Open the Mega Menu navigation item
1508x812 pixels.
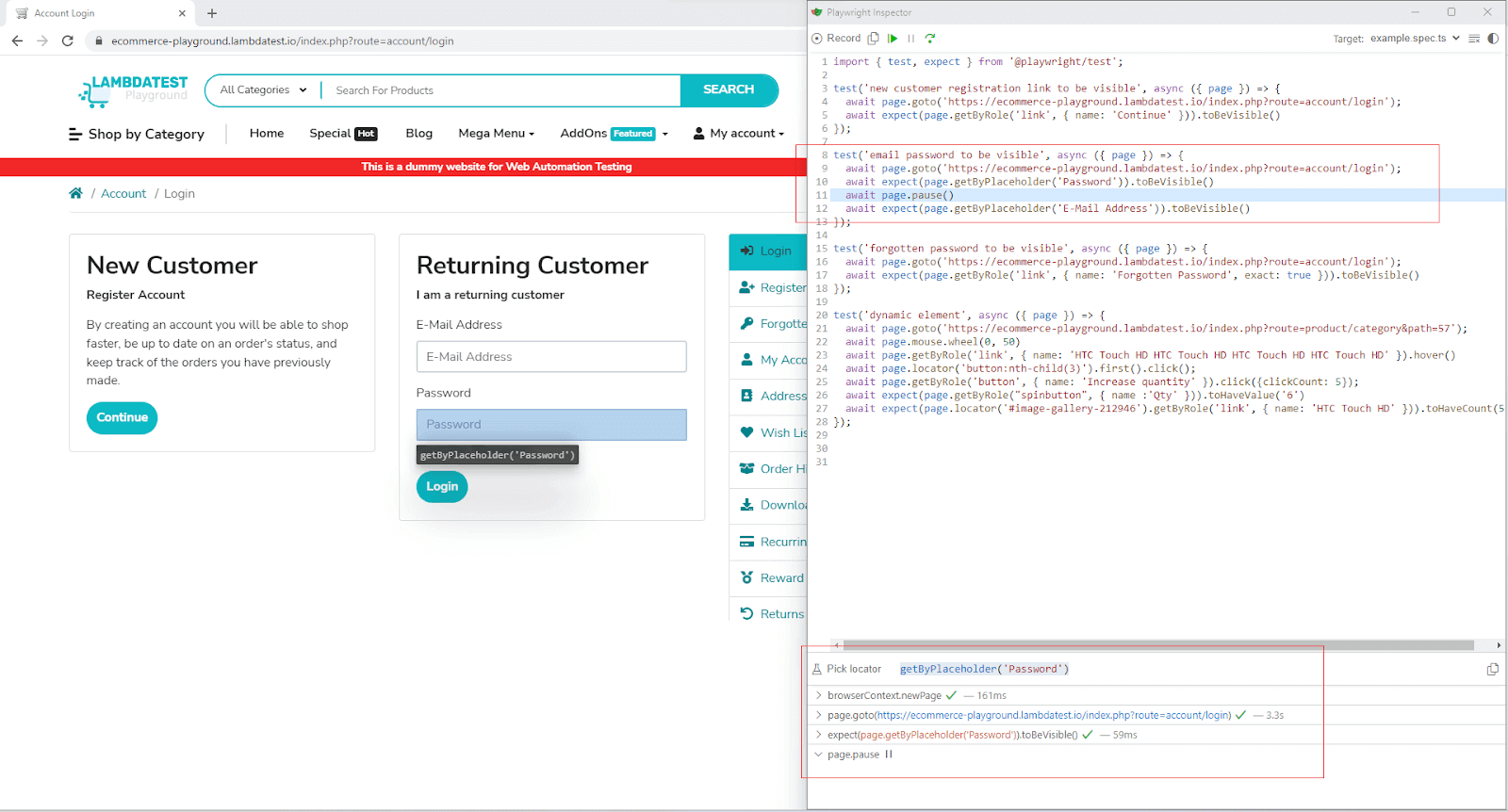pyautogui.click(x=496, y=134)
